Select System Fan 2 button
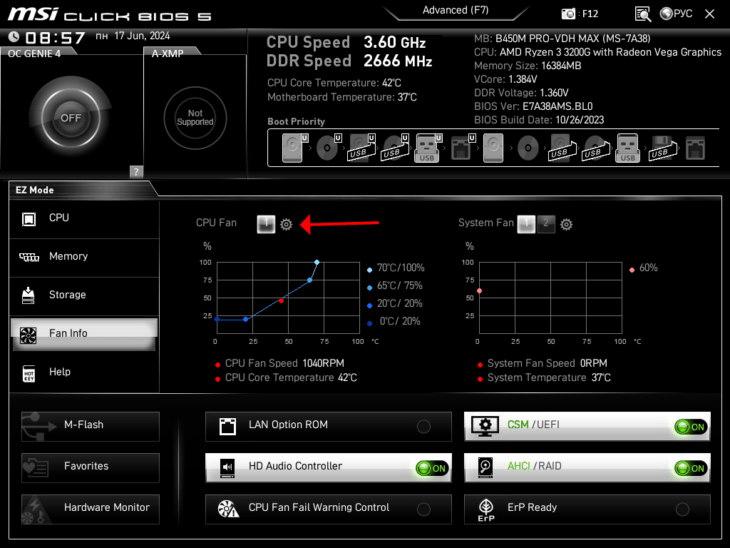The height and width of the screenshot is (548, 730). point(546,224)
